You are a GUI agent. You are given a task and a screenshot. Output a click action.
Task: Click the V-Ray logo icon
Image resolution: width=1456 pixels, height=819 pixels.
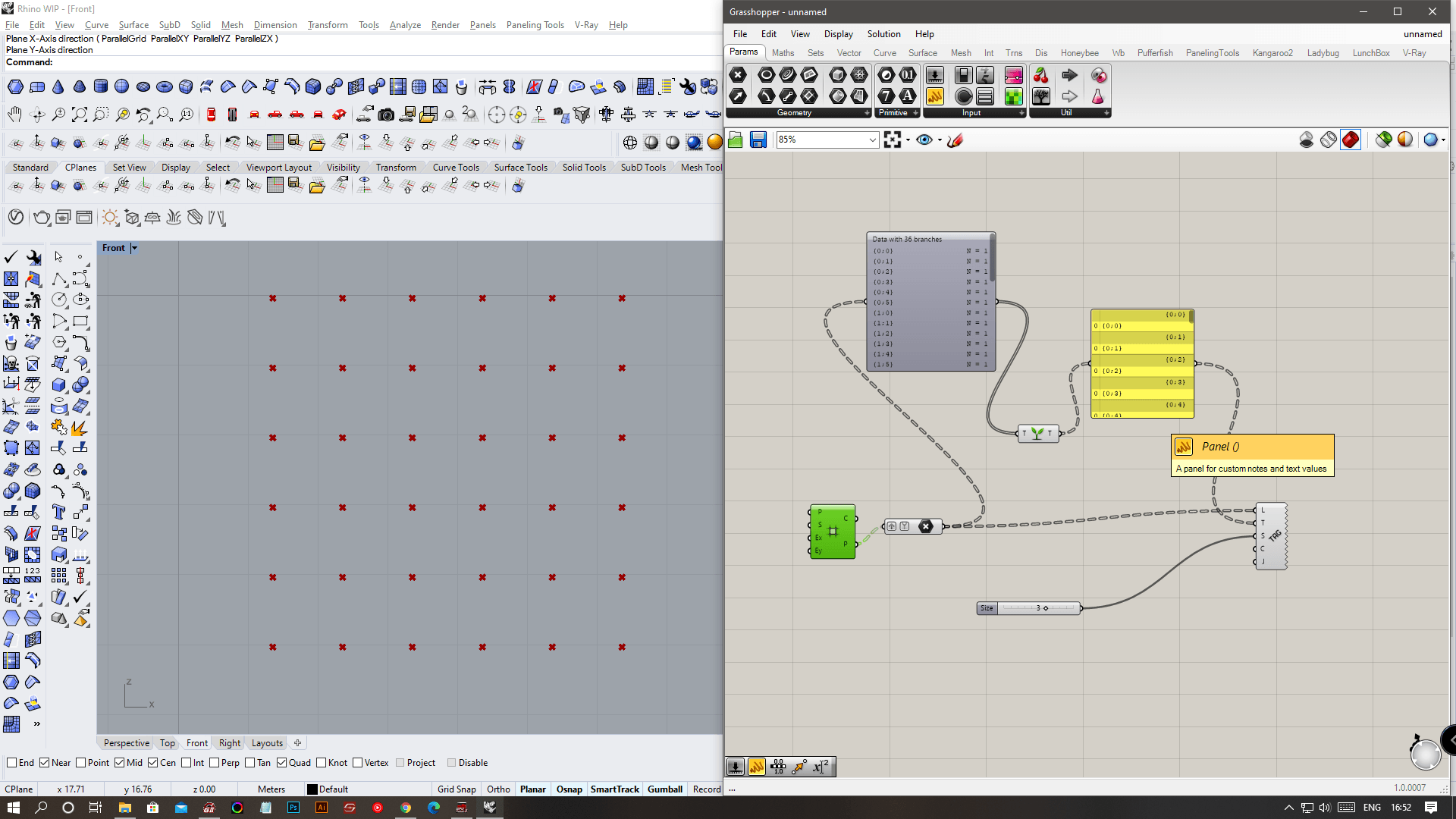tap(15, 218)
